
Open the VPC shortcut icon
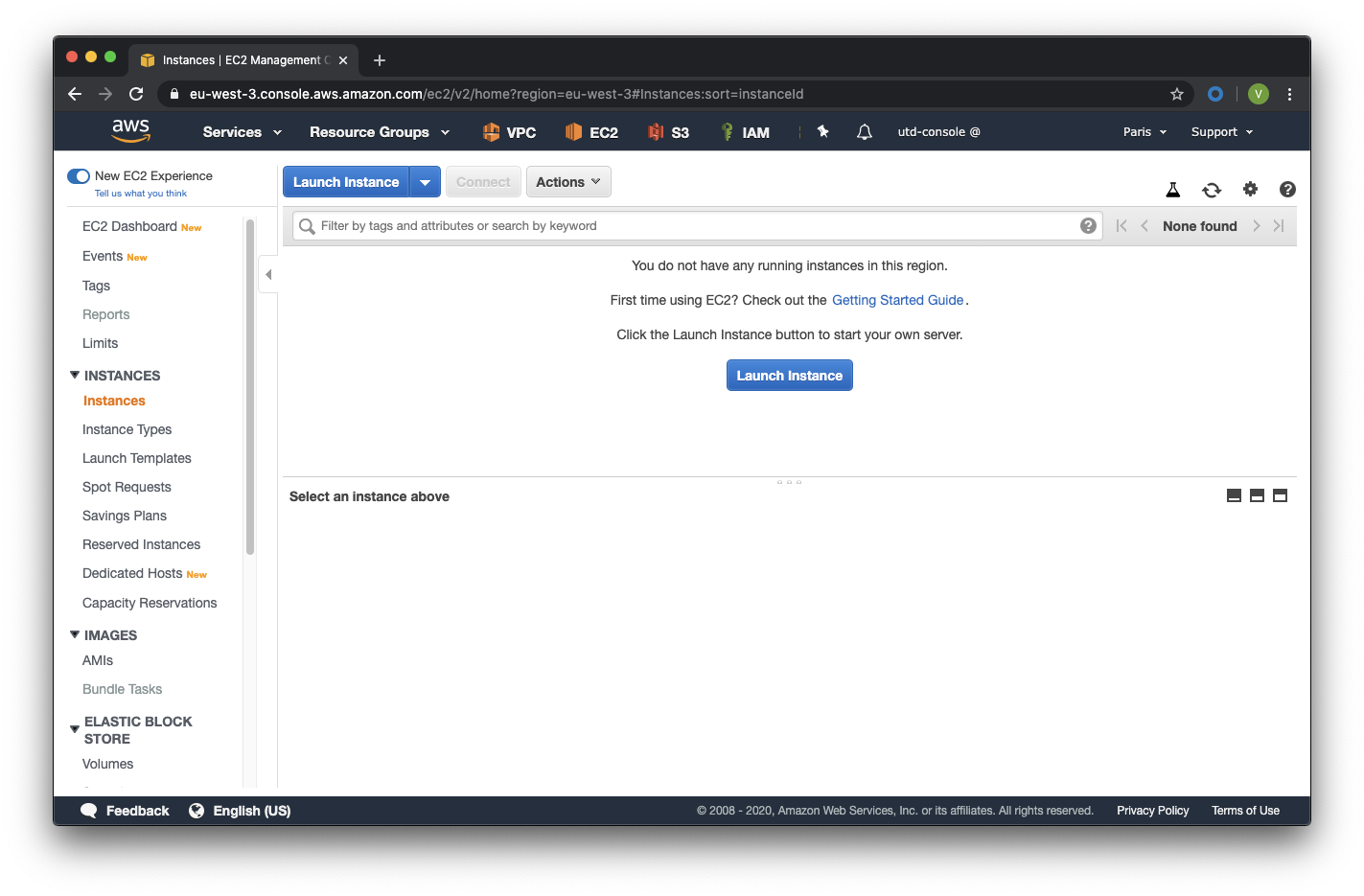click(491, 132)
